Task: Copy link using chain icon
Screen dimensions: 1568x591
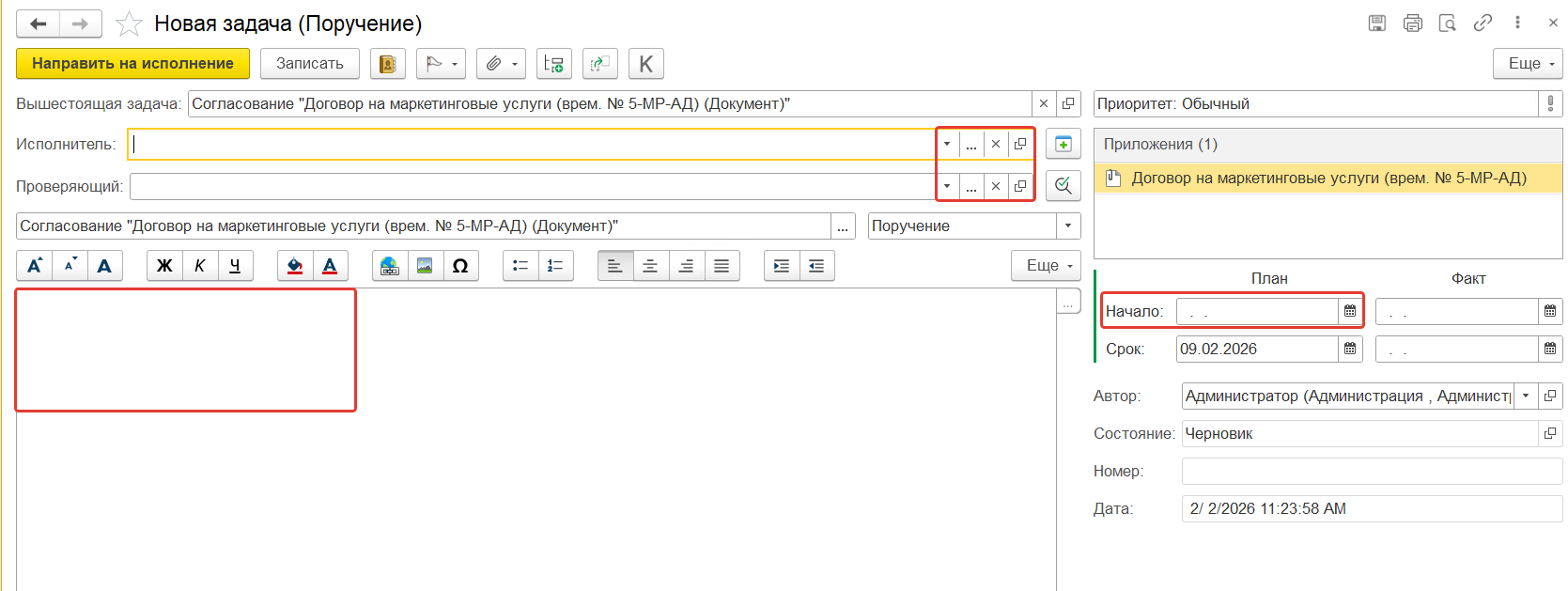Action: tap(1483, 23)
